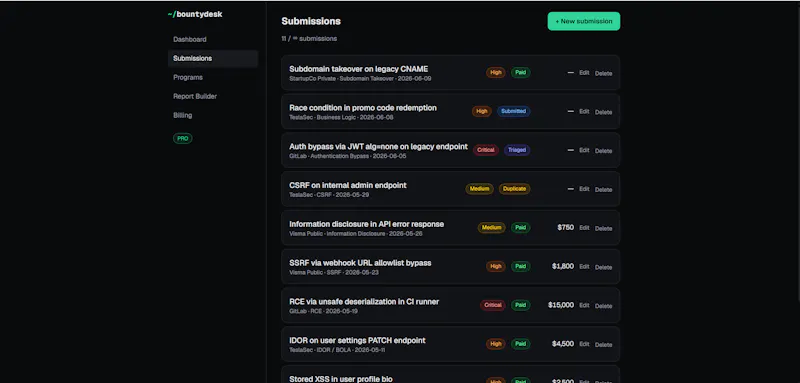This screenshot has height=383, width=800.
Task: Open 'Stored XSS in user profile bio'
Action: pyautogui.click(x=341, y=379)
